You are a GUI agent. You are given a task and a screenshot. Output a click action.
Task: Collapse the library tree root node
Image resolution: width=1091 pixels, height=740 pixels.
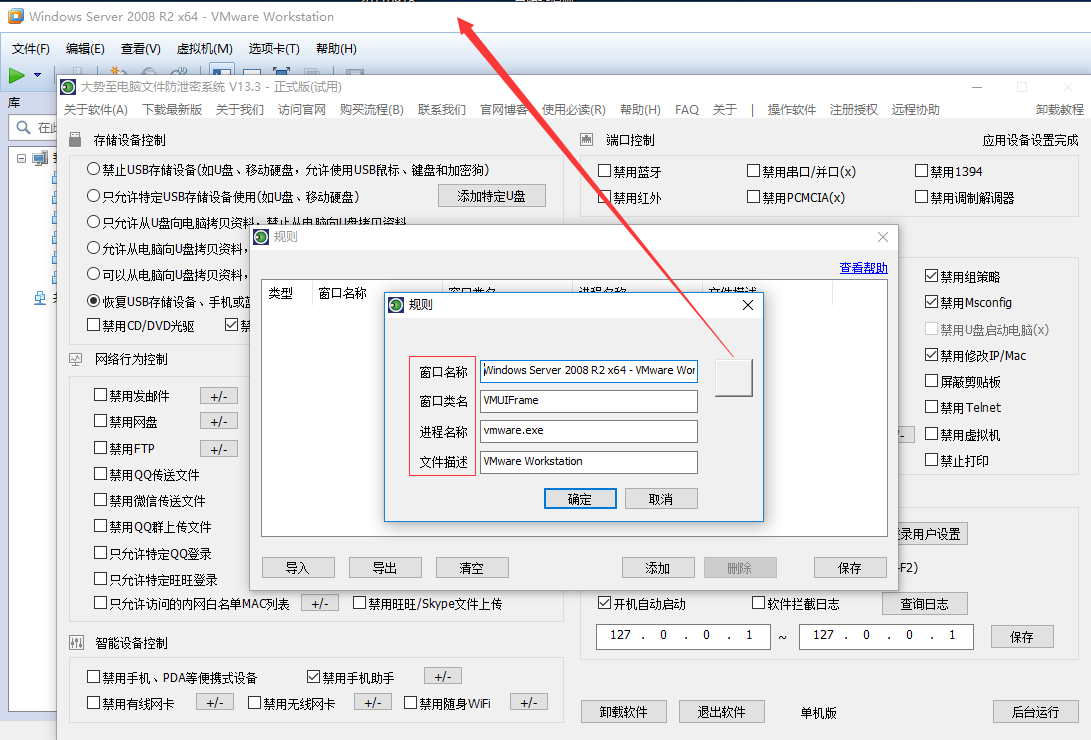[x=21, y=158]
